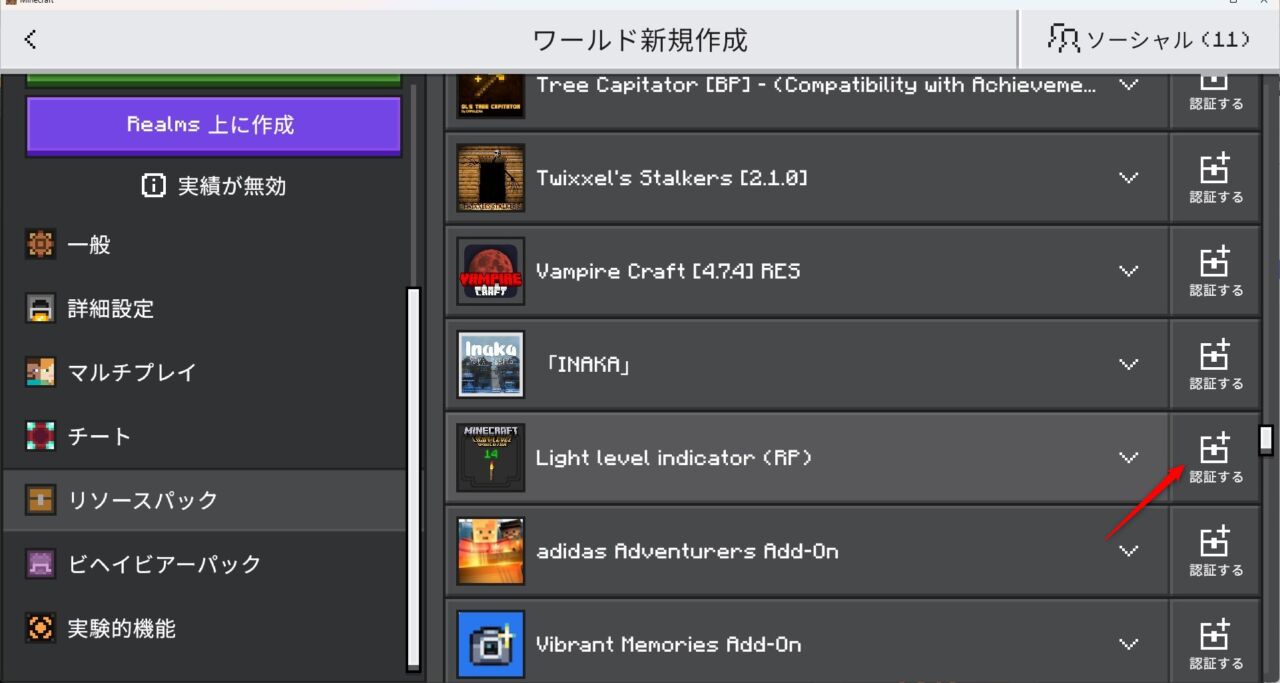This screenshot has width=1280, height=683.
Task: Click the チート icon
Action: 41,437
